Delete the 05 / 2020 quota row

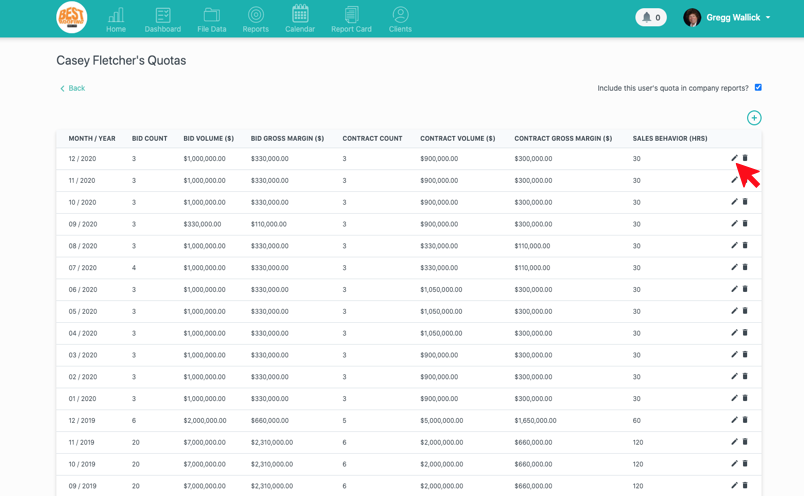pyautogui.click(x=745, y=310)
